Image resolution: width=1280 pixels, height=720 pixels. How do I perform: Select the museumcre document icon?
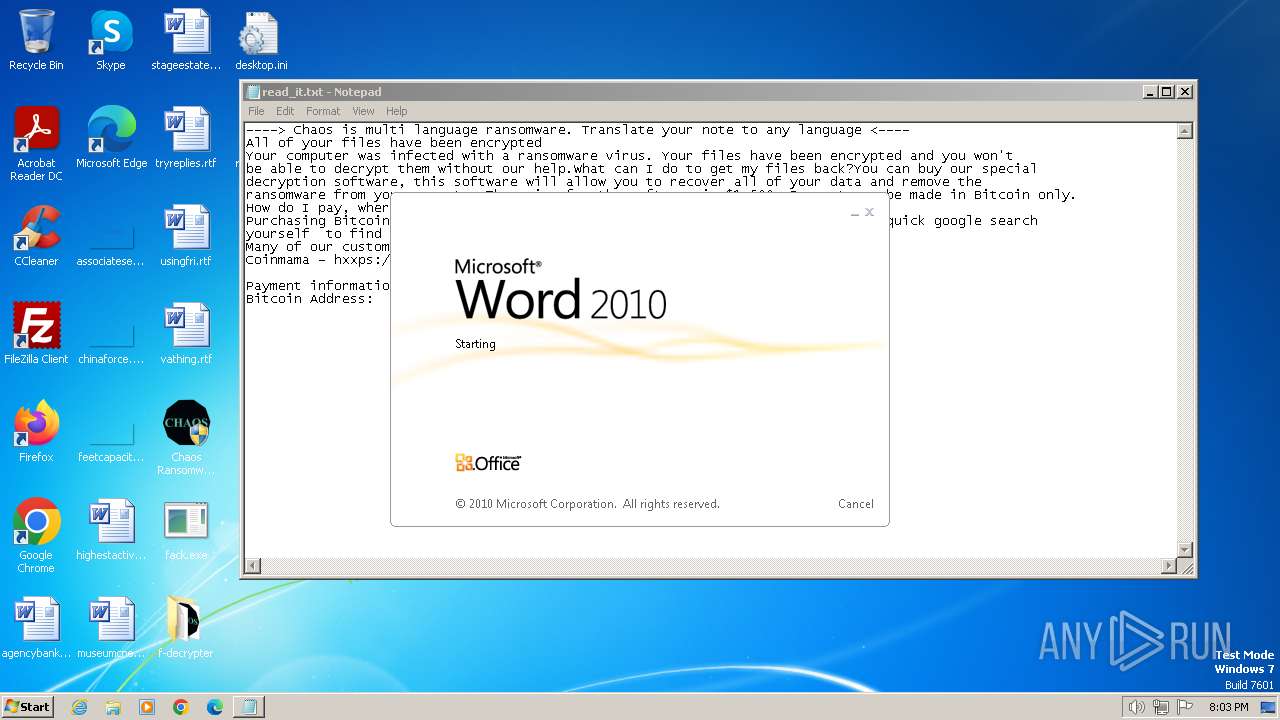[x=111, y=628]
